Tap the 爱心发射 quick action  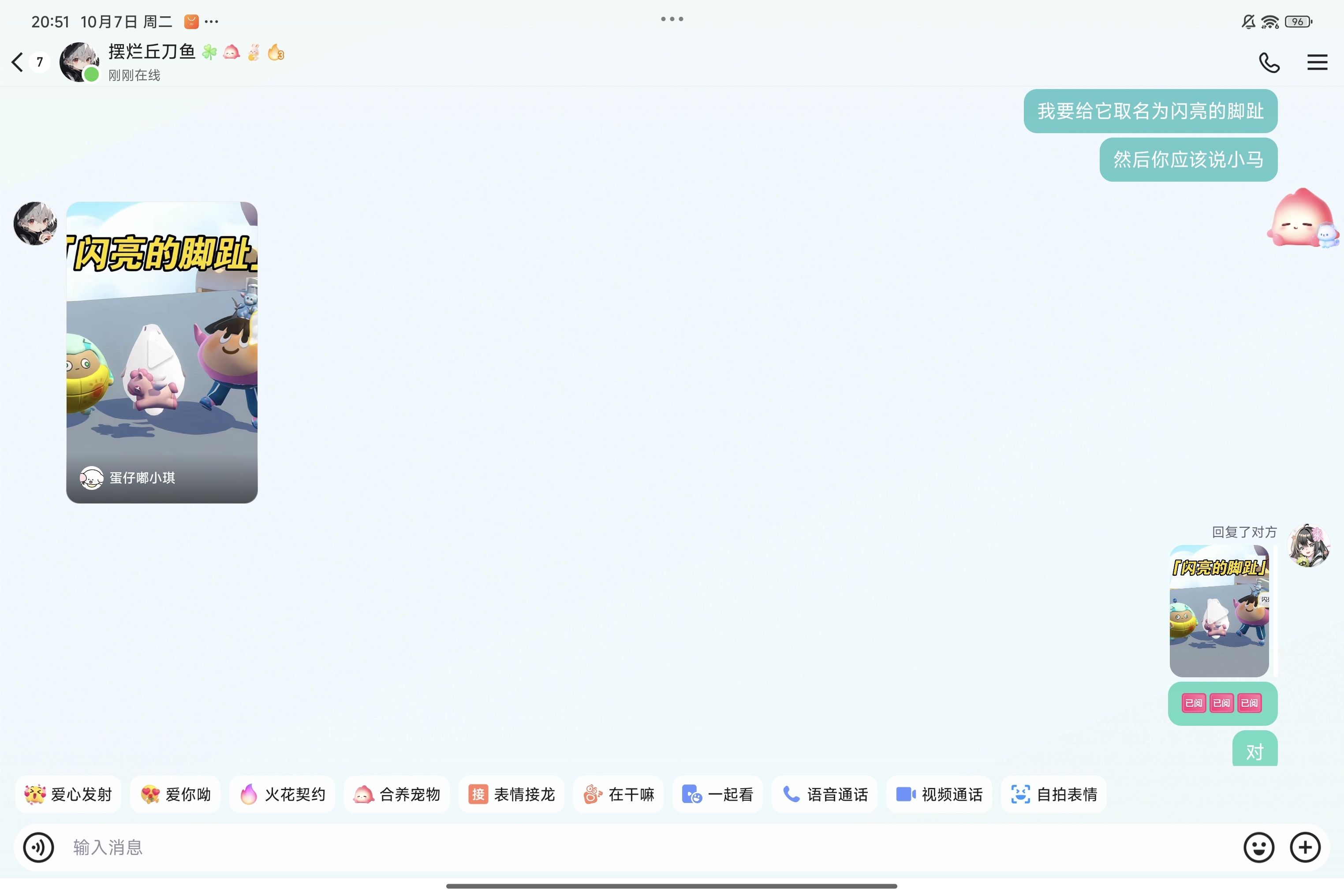coord(68,794)
